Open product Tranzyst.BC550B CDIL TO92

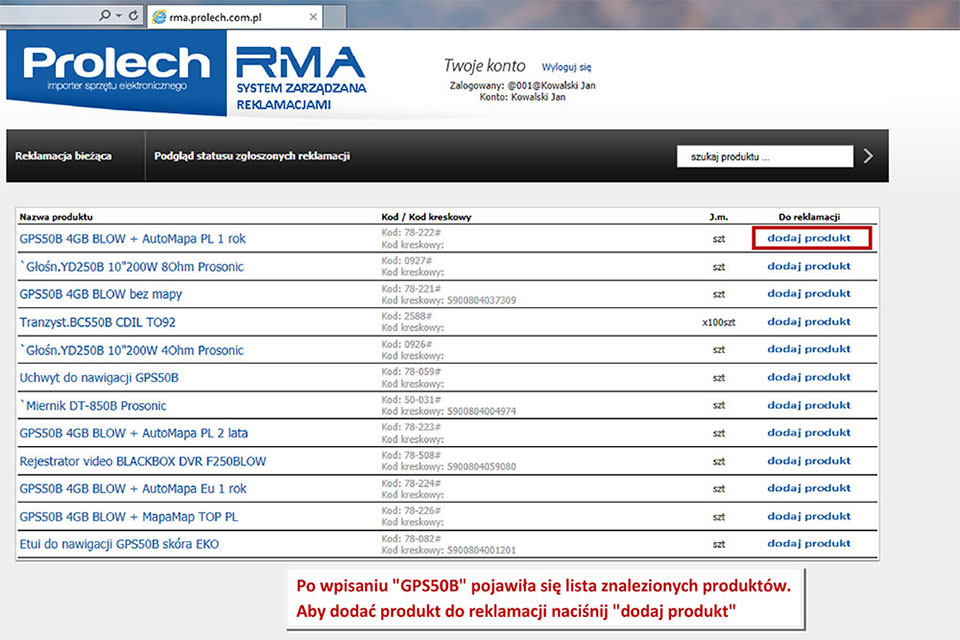[x=97, y=322]
